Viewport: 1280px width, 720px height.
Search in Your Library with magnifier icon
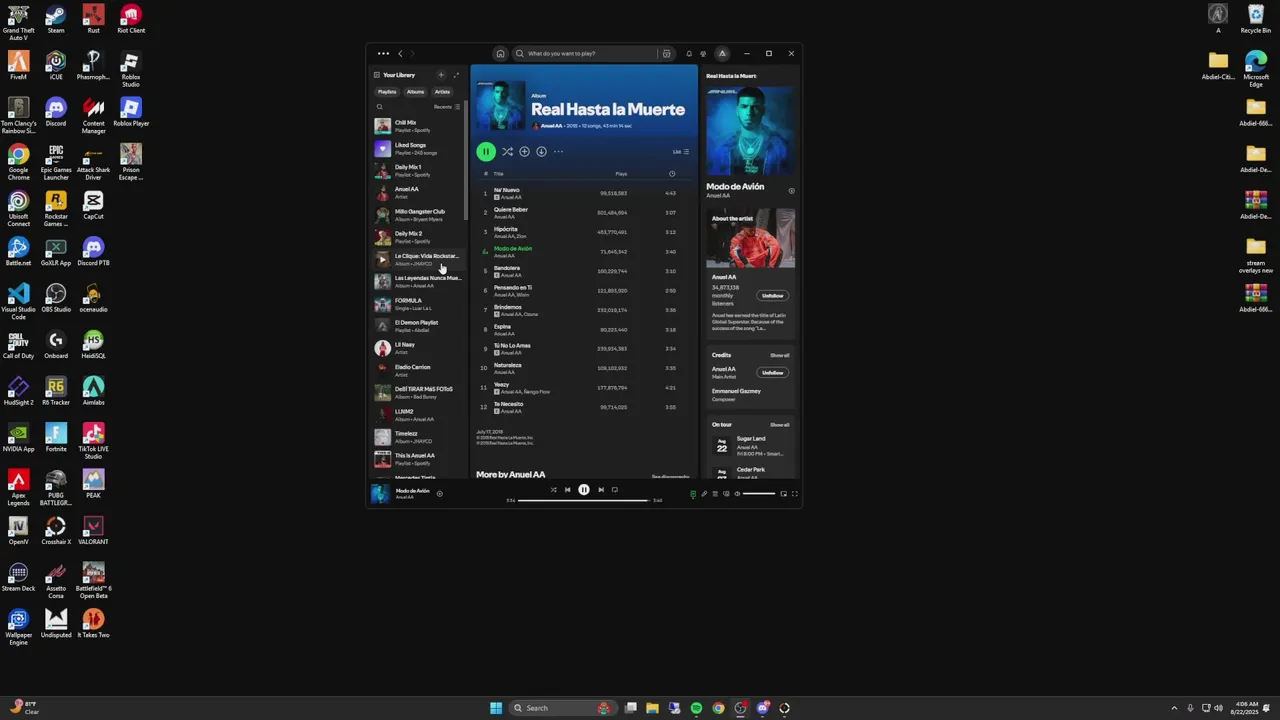point(379,107)
